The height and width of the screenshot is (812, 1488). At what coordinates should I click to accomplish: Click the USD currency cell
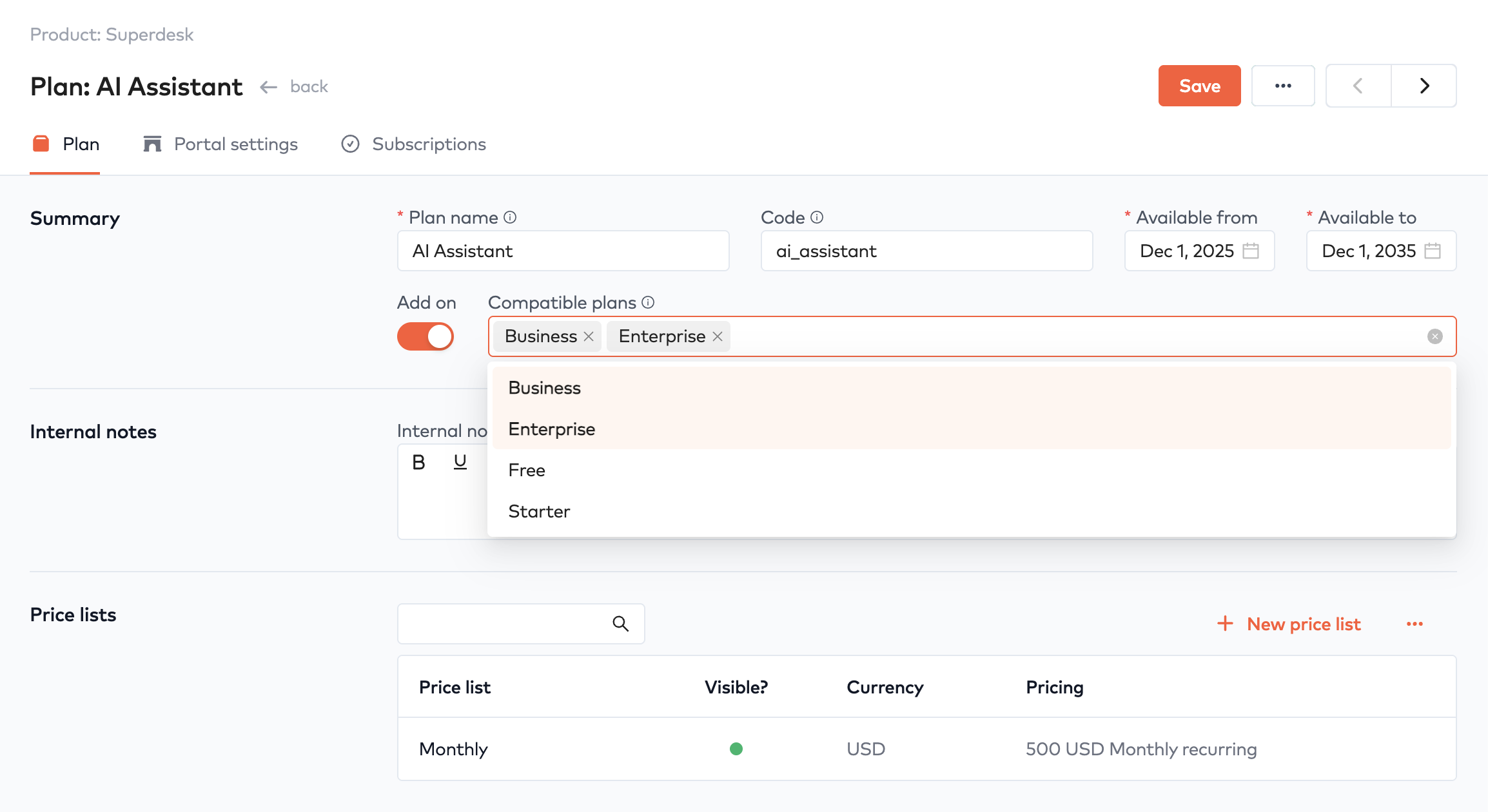tap(866, 749)
